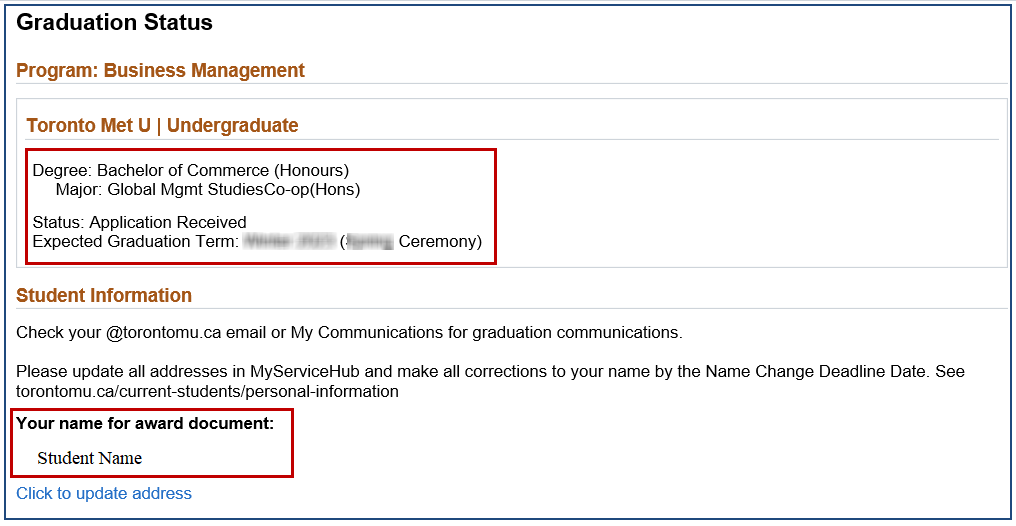Image resolution: width=1016 pixels, height=526 pixels.
Task: Click the Bachelor of Commerce (Honours) degree line
Action: point(190,170)
